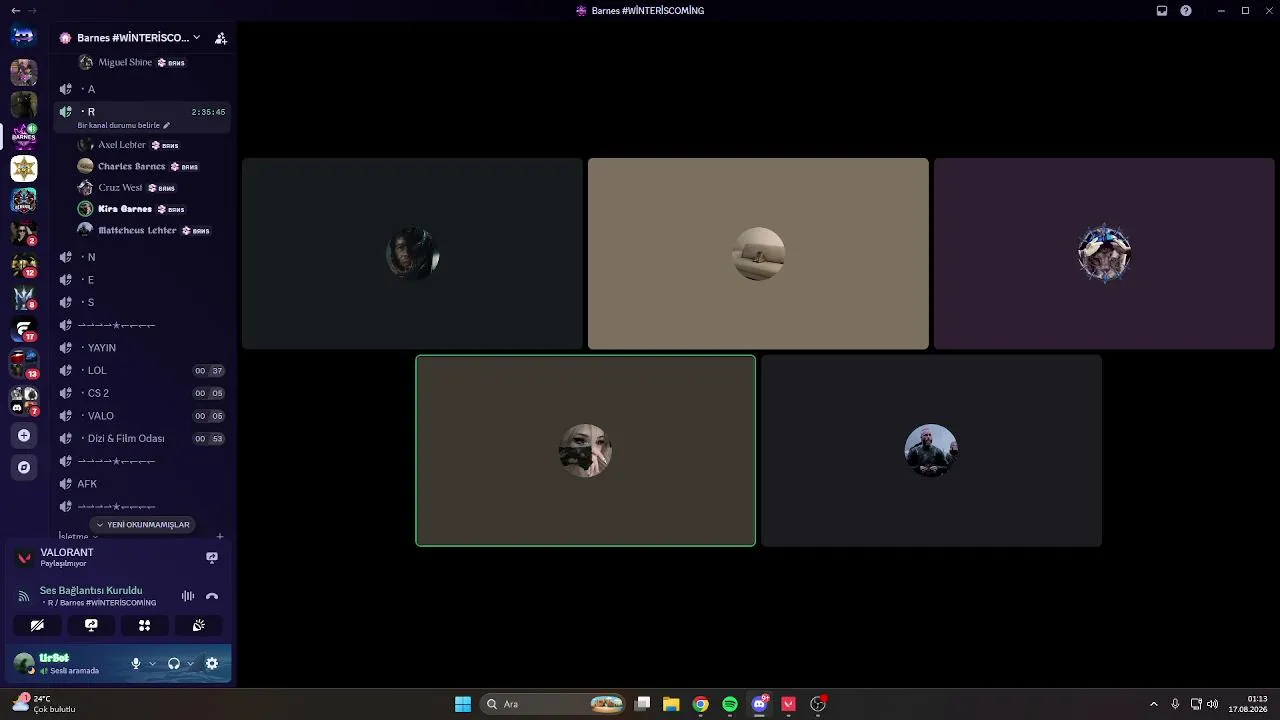Open Discord inbox icon in title bar
Screen dimensions: 1280x720
coord(1162,11)
